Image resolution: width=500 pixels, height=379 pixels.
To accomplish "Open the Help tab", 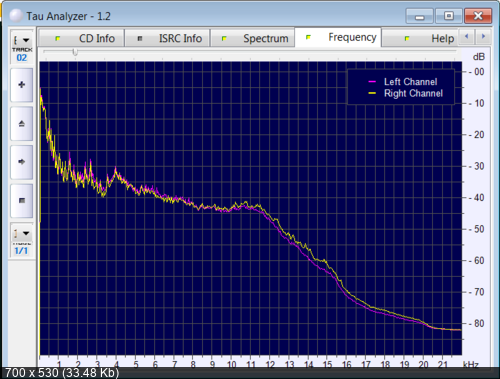I will (x=420, y=38).
